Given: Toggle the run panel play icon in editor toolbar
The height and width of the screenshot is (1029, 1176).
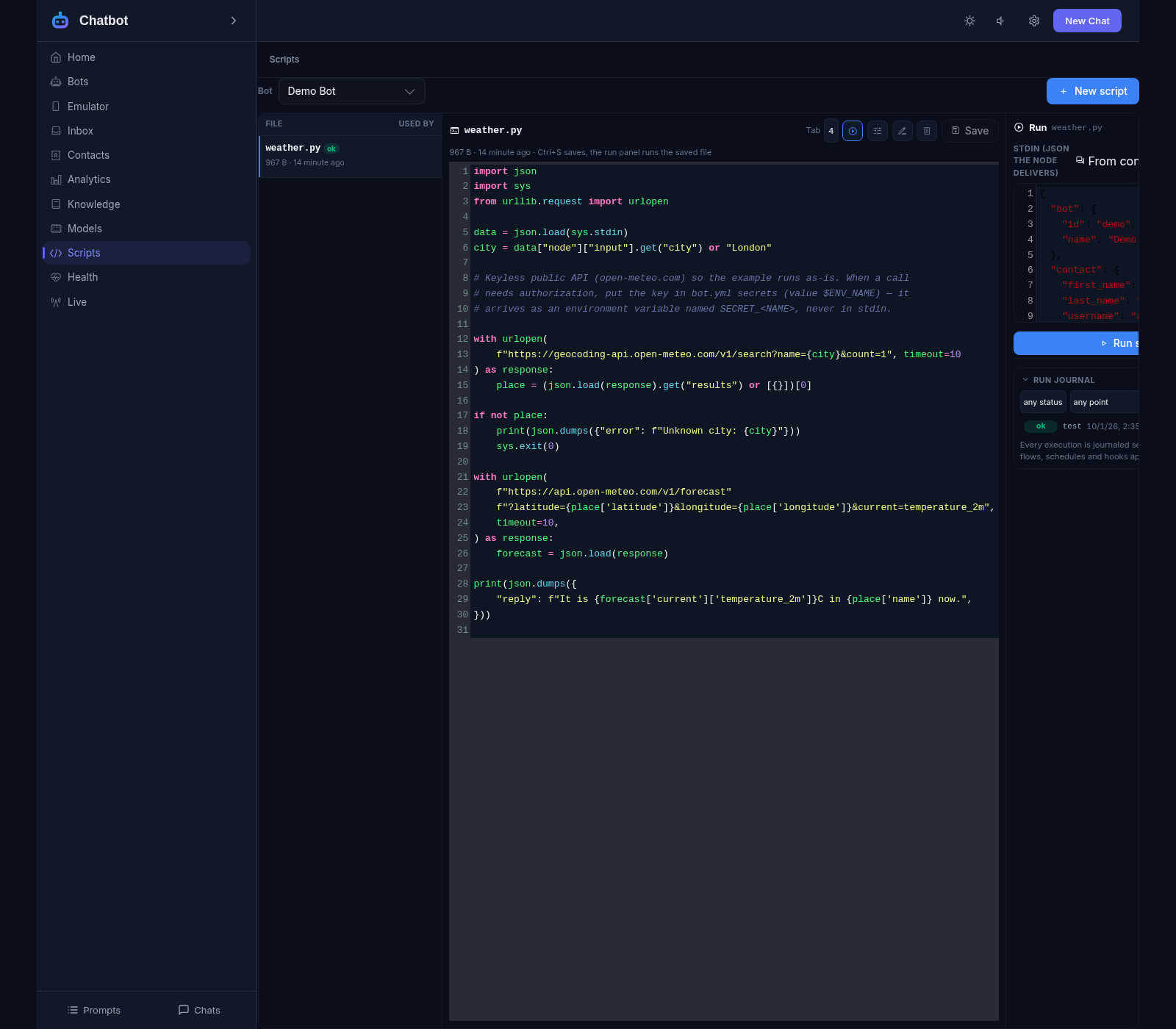Looking at the screenshot, I should tap(853, 131).
